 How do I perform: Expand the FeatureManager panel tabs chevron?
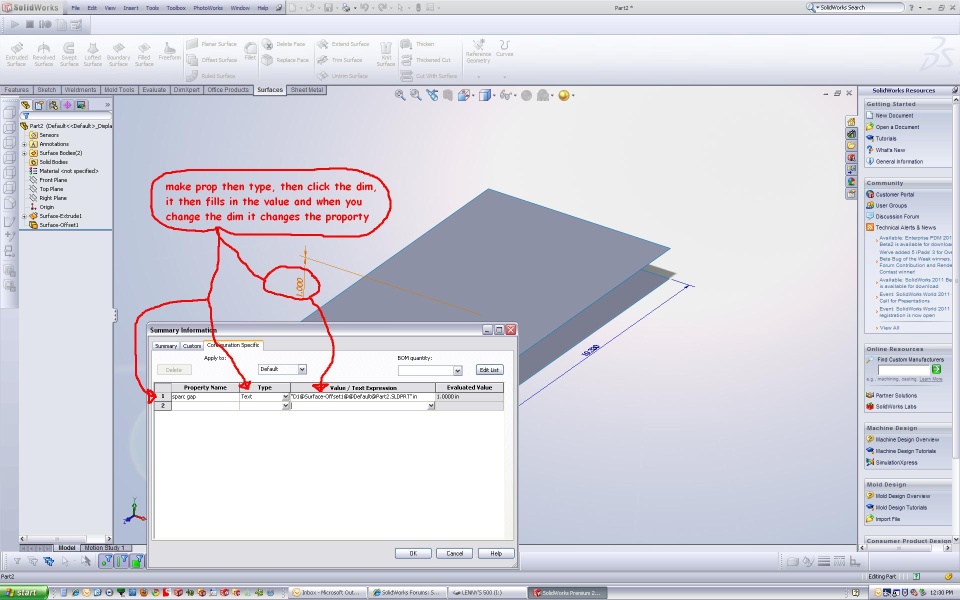point(108,105)
